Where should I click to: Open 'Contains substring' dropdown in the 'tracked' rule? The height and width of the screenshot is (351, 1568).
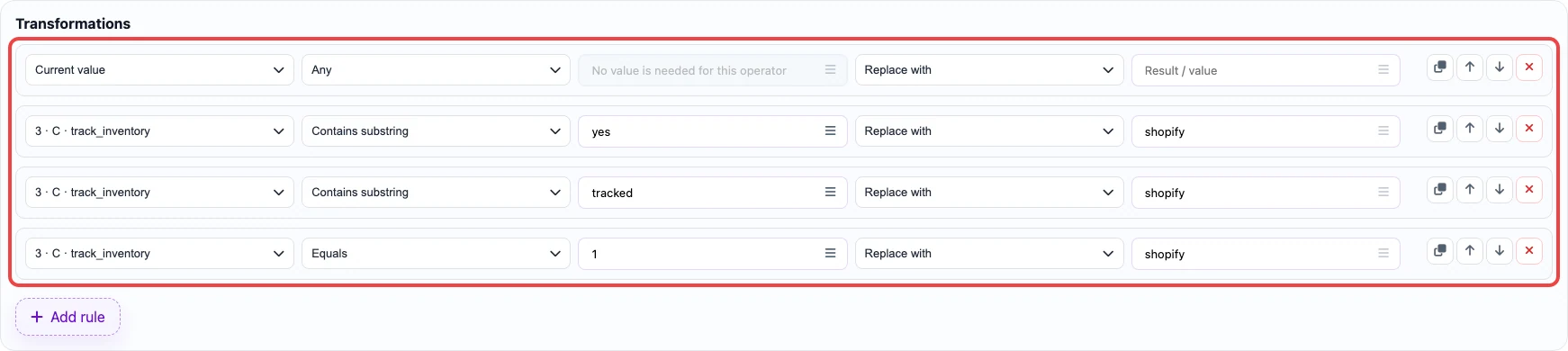coord(436,193)
